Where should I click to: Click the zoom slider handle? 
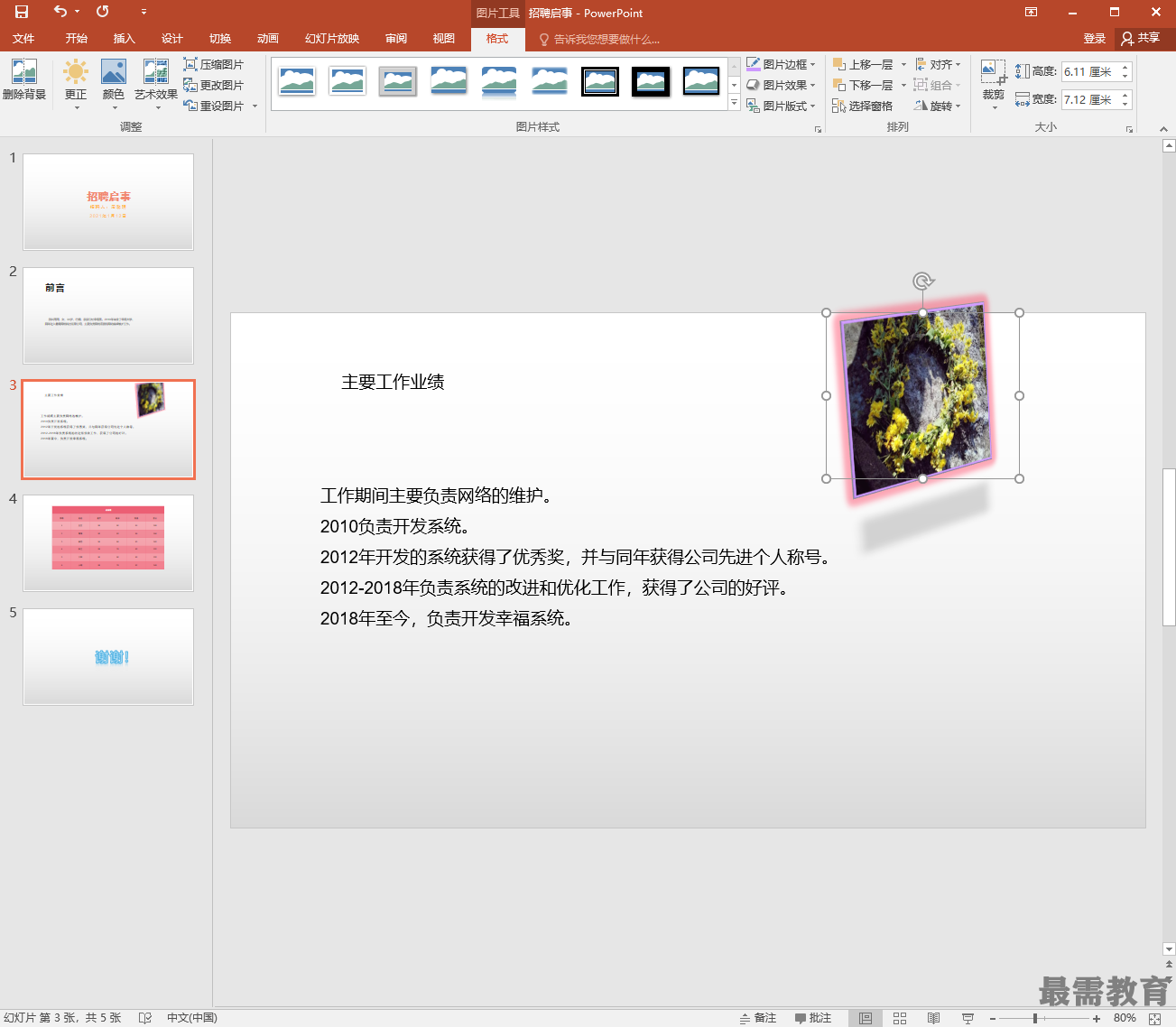click(1034, 1018)
